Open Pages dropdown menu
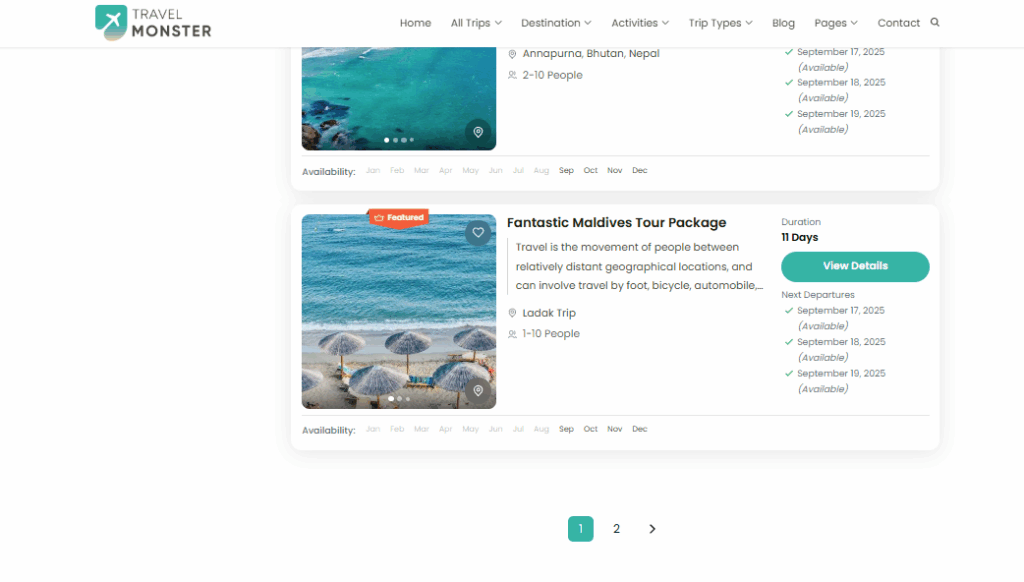Viewport: 1024px width, 582px height. click(x=835, y=23)
